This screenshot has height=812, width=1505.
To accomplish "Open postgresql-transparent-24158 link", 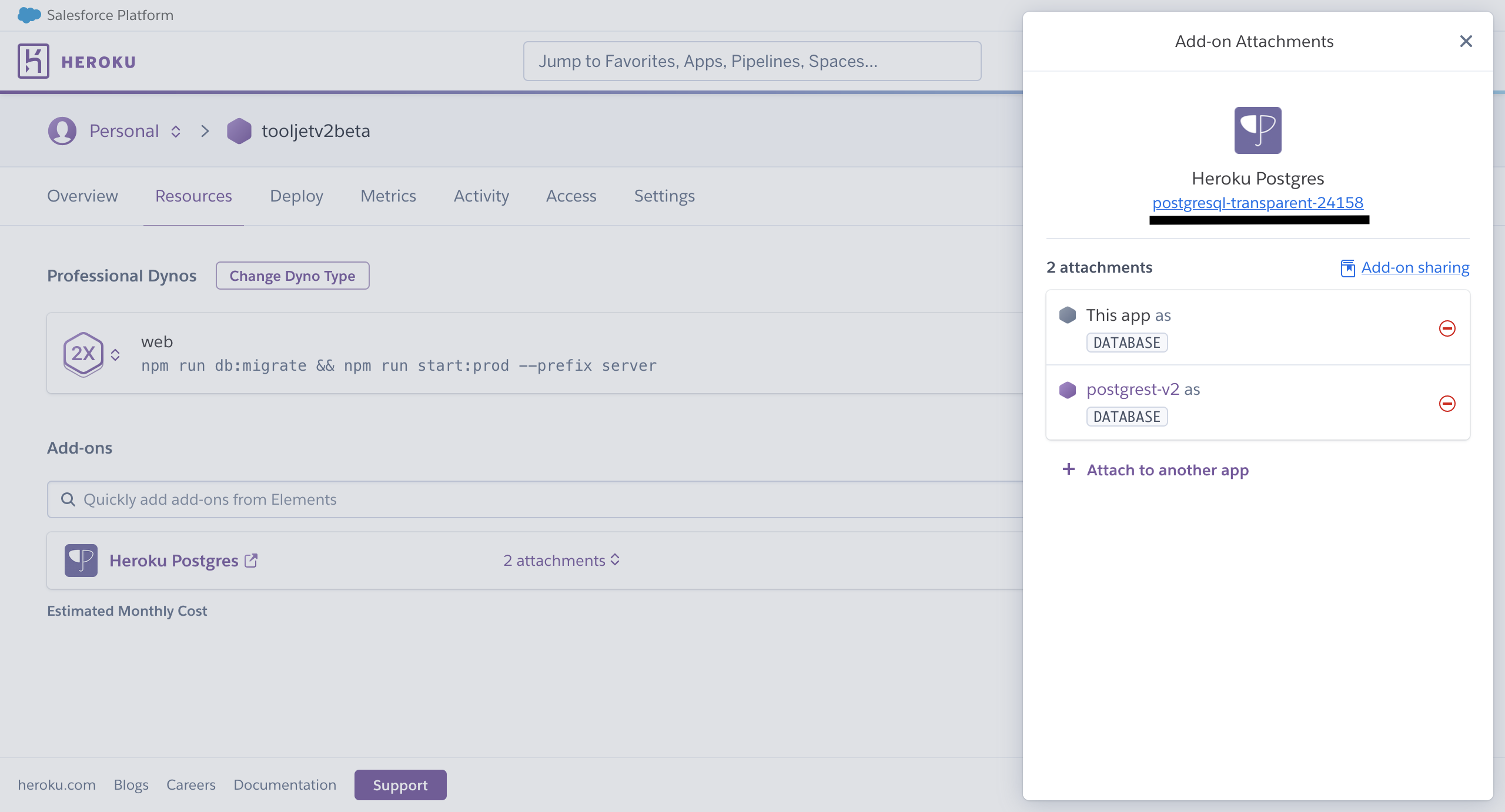I will tap(1257, 203).
